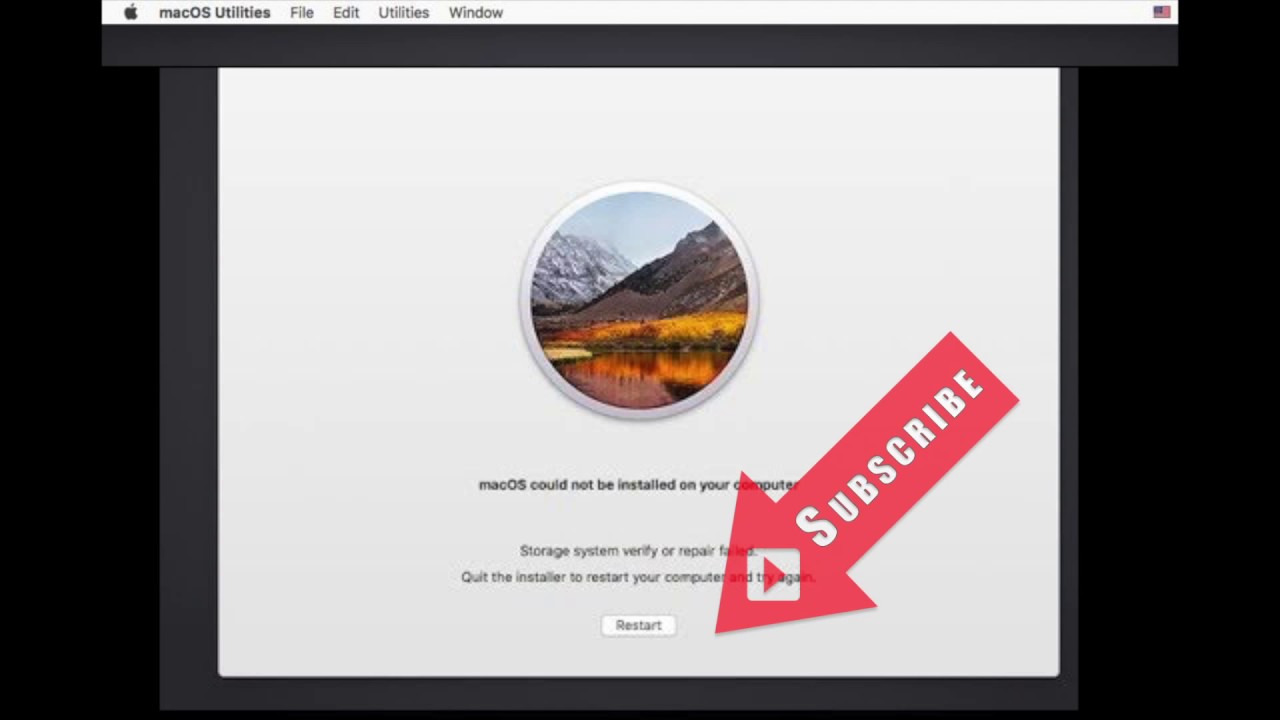
Task: Select the 'Quit the installer to restart' message
Action: click(x=638, y=577)
